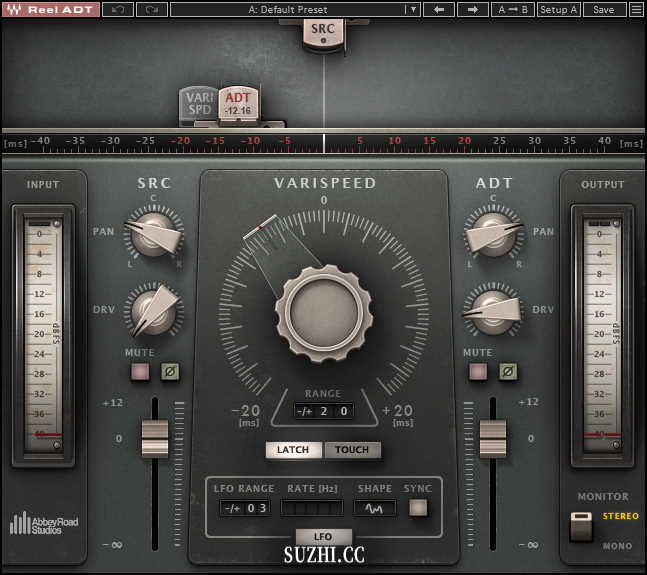Copy settings with the A→B button

coord(514,9)
